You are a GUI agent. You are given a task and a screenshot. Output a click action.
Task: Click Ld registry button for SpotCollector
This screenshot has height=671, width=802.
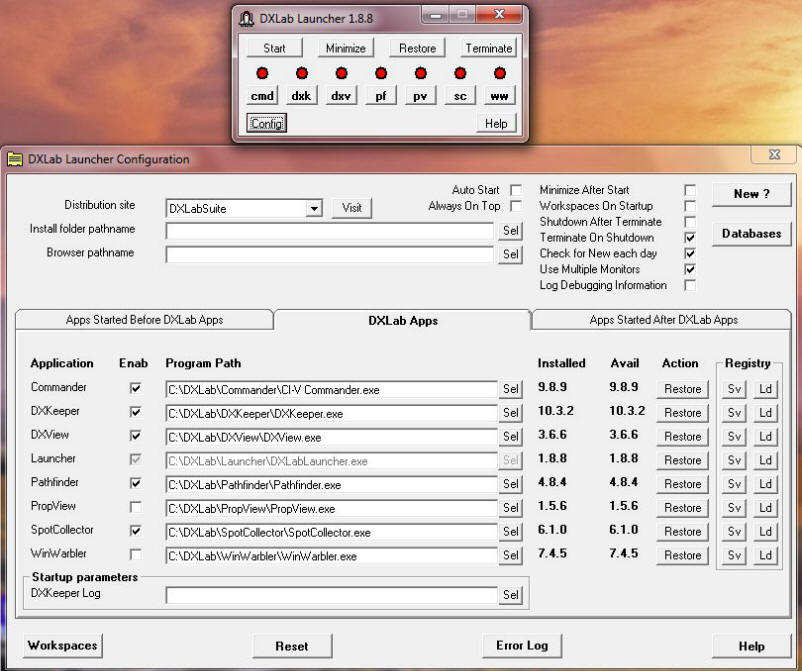(x=766, y=532)
